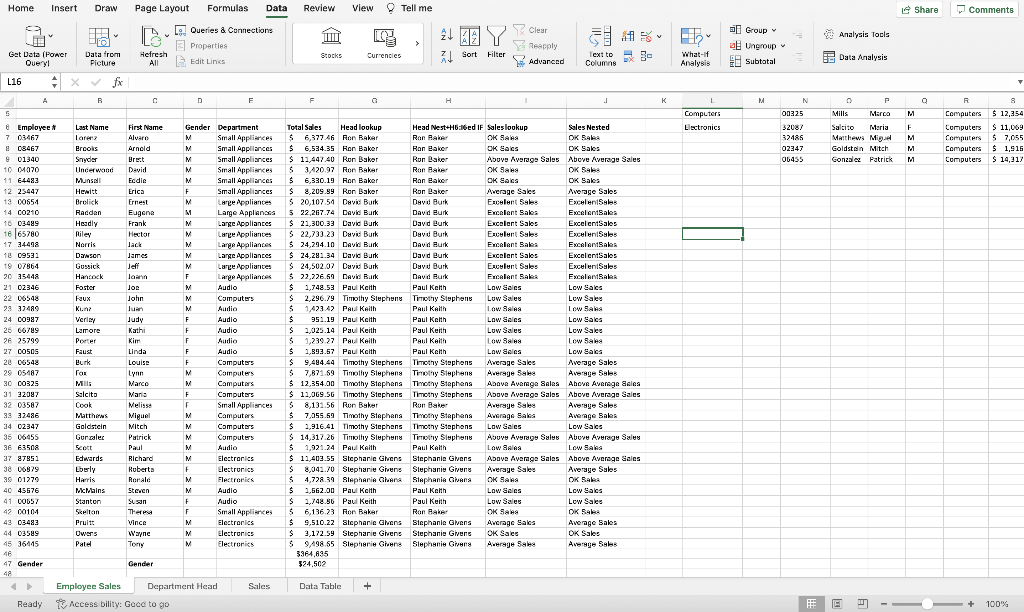Switch to the Department Head sheet
Image resolution: width=1024 pixels, height=612 pixels.
pyautogui.click(x=183, y=585)
